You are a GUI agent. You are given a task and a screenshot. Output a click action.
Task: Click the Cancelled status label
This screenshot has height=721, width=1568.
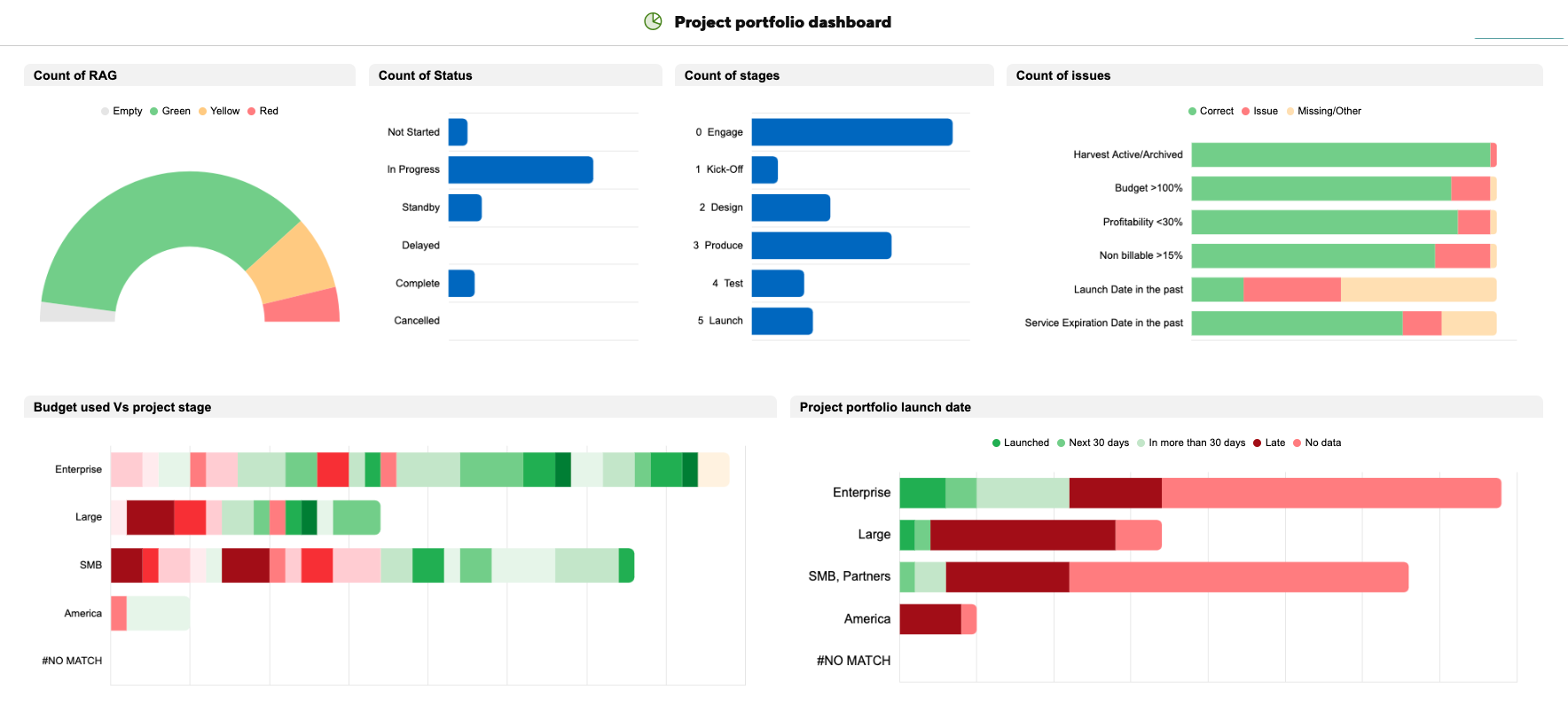pos(417,321)
